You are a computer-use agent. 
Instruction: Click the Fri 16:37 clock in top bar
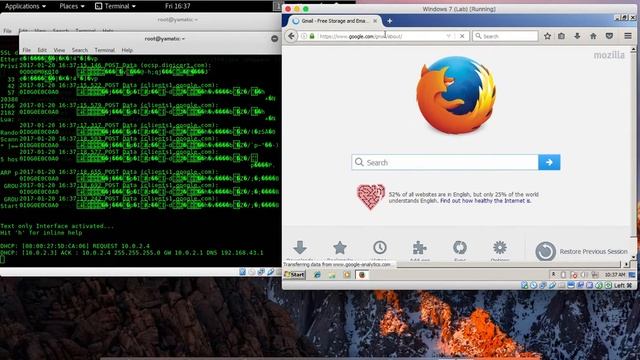(178, 6)
